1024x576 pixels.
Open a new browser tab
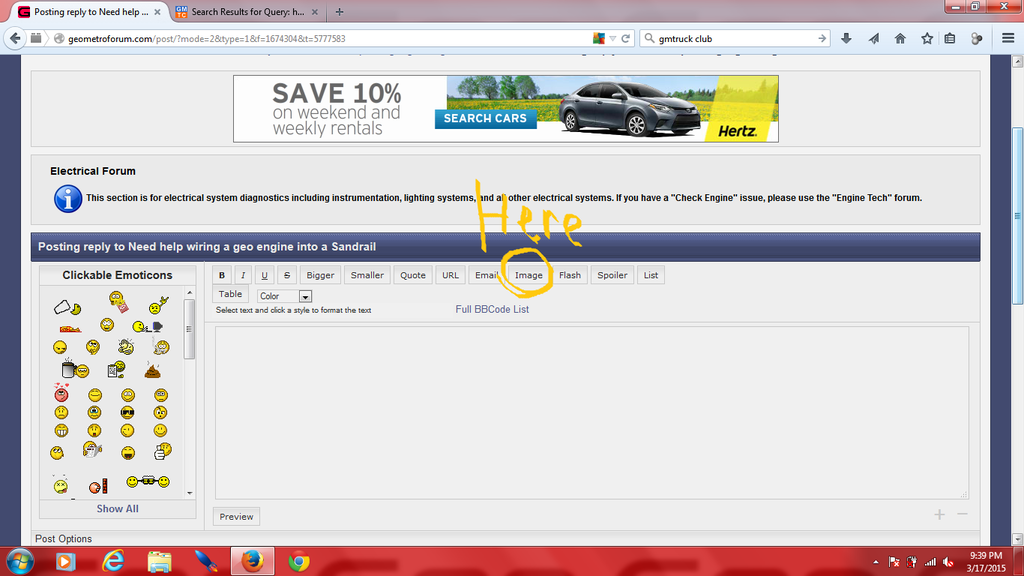[339, 12]
